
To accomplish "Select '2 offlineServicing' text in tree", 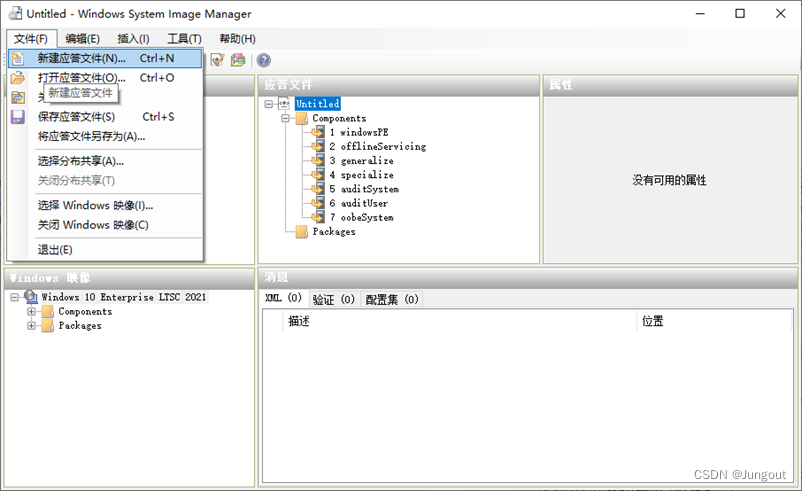I will coord(377,147).
